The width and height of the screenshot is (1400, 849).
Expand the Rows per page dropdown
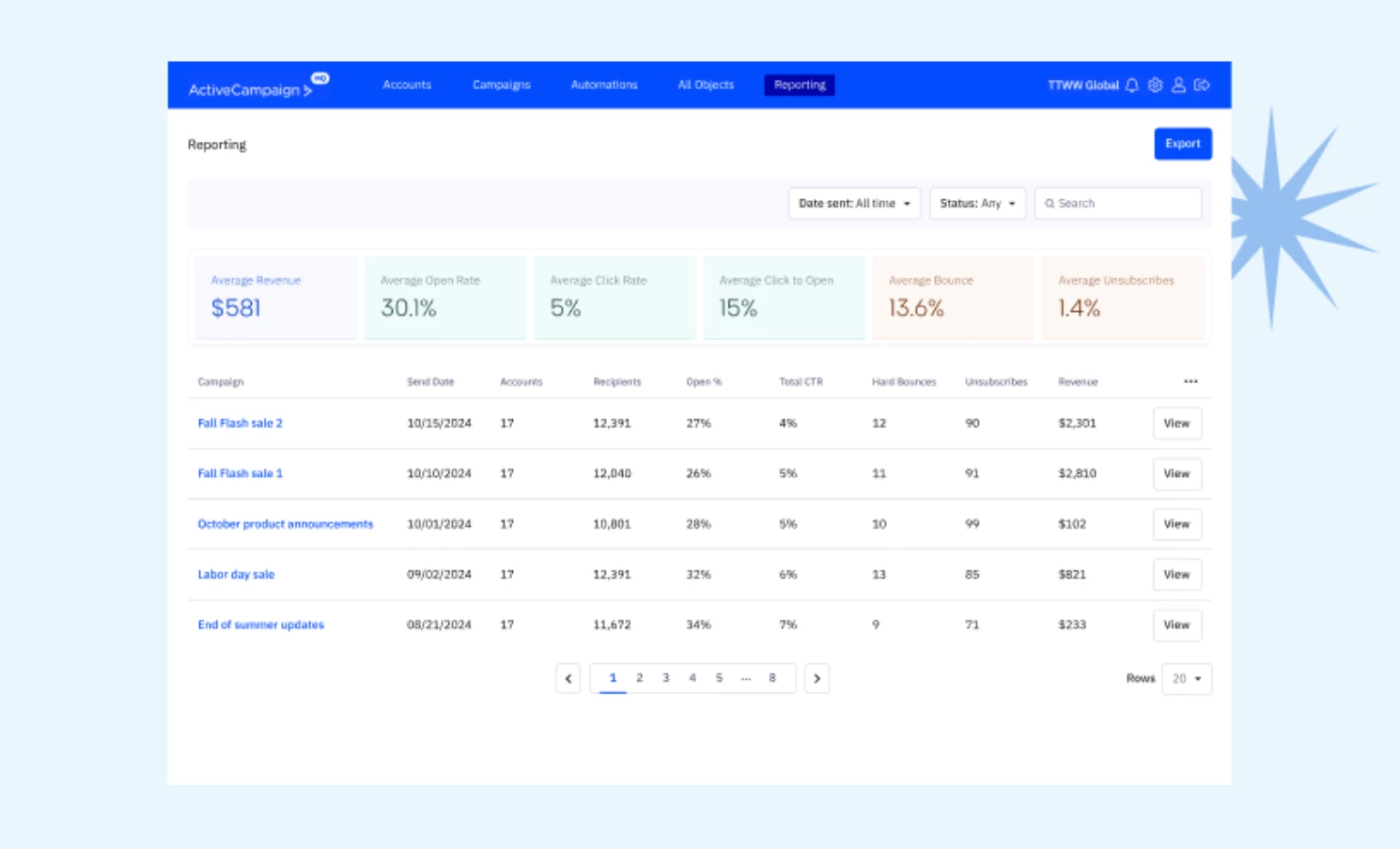(1187, 678)
